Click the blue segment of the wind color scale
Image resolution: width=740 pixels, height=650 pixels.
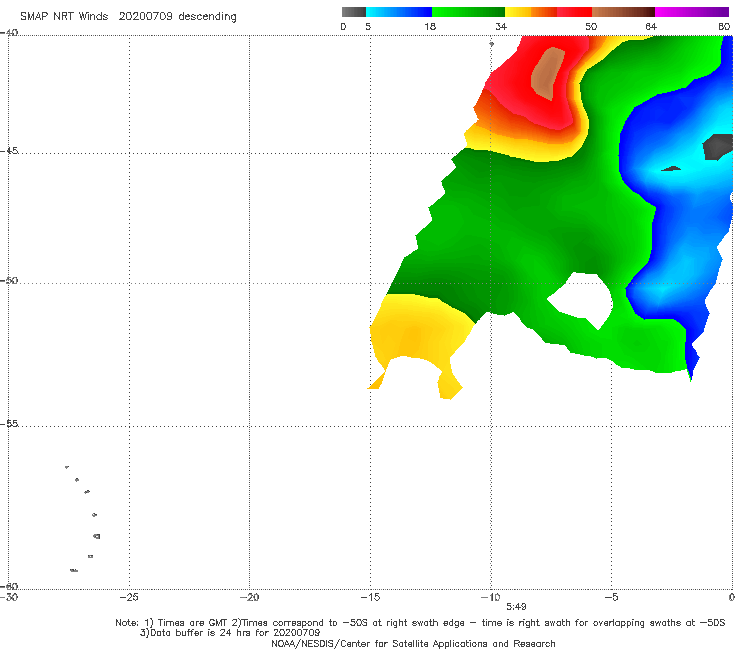click(x=399, y=12)
